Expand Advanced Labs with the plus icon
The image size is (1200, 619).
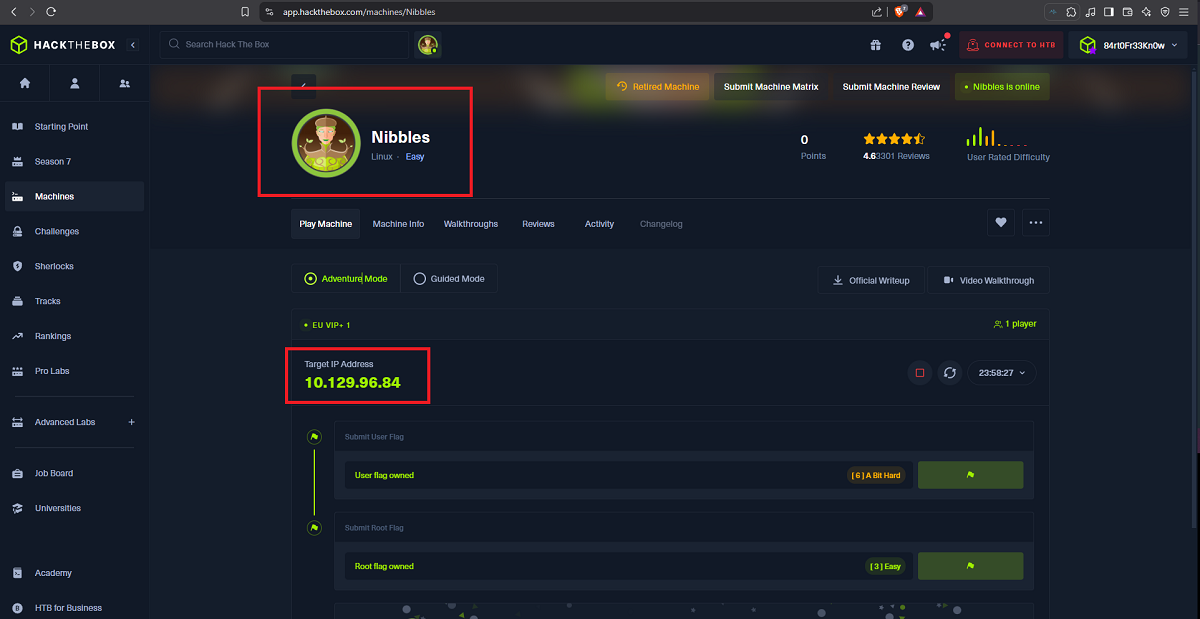tap(131, 422)
